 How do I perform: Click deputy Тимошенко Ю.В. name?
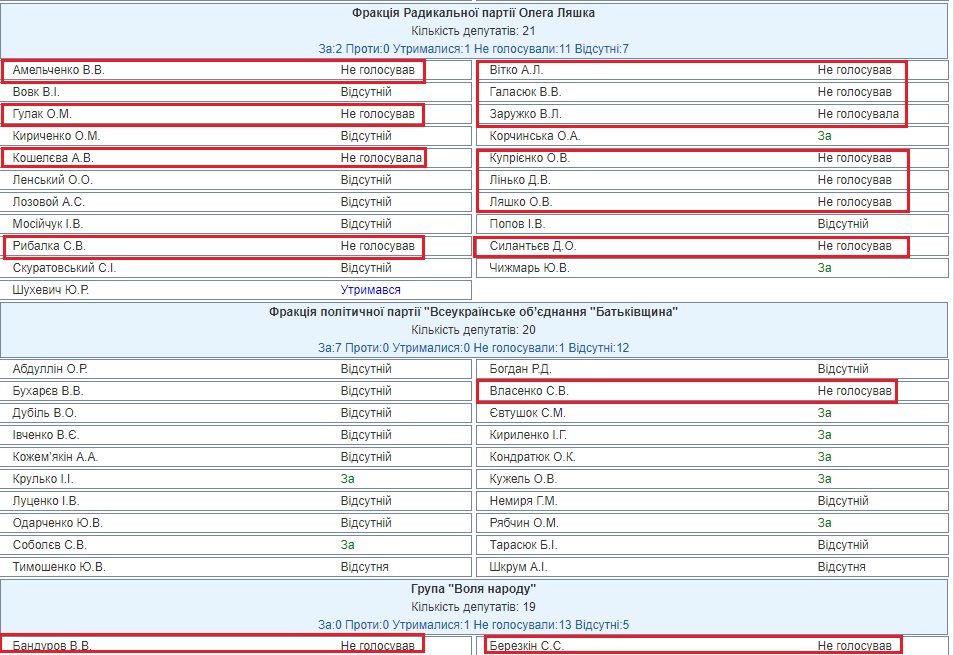pos(59,567)
